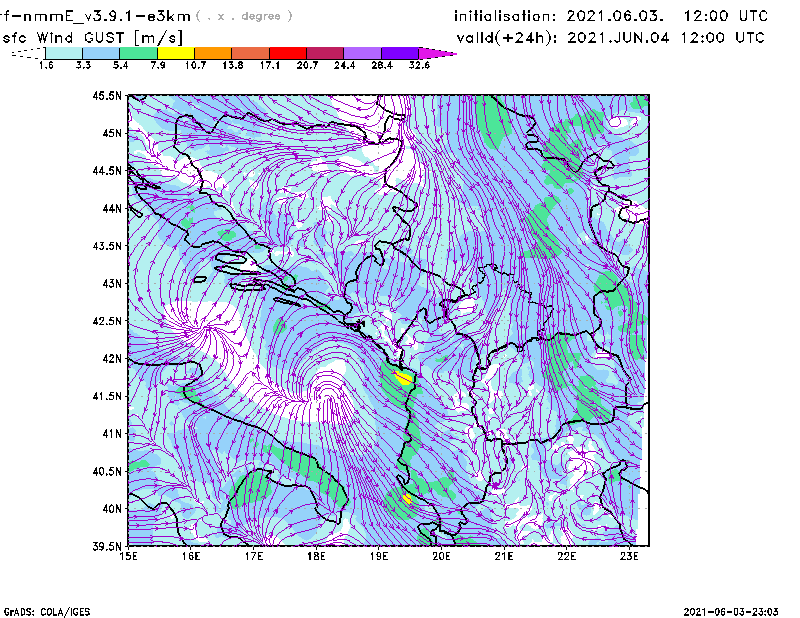Click the legend value 1.6

click(46, 65)
